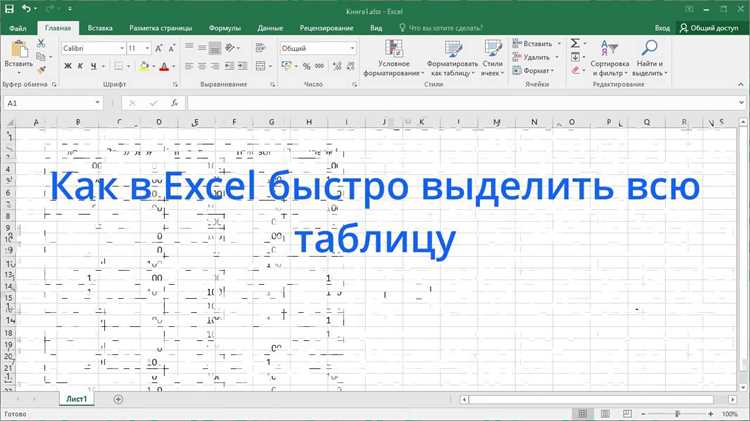The width and height of the screenshot is (750, 421).
Task: Click the text orientation icon
Action: tap(231, 47)
